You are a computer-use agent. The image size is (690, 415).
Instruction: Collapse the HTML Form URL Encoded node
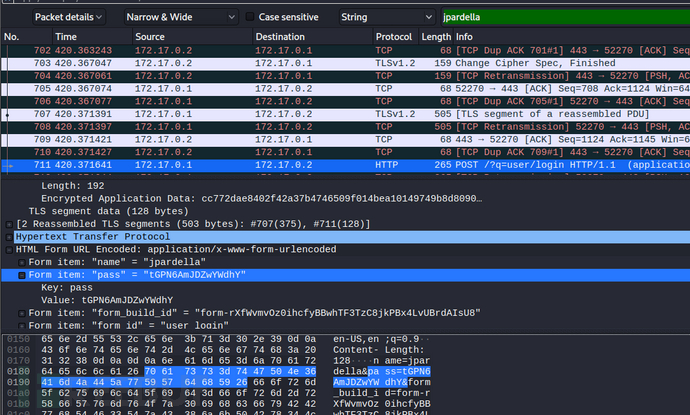click(x=9, y=250)
